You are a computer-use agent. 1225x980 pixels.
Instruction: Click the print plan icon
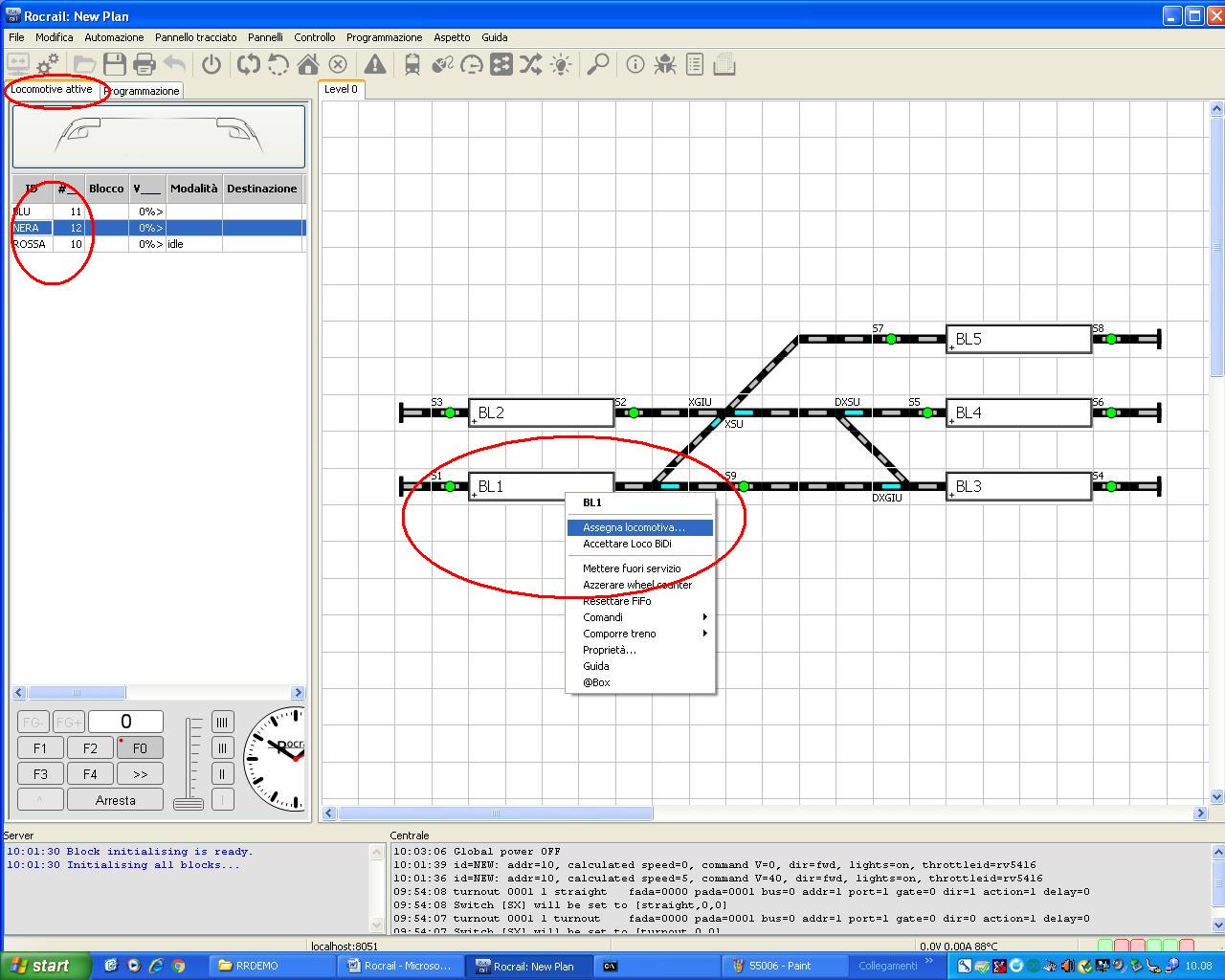point(145,64)
